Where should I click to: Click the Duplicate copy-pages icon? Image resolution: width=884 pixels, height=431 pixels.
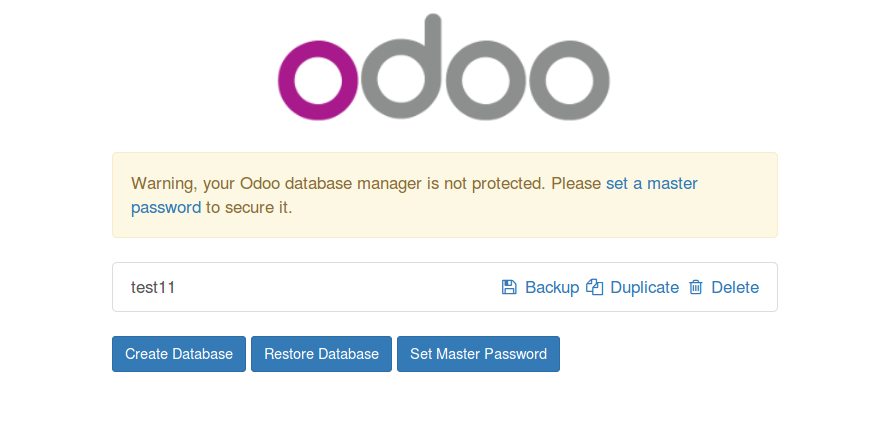point(595,287)
